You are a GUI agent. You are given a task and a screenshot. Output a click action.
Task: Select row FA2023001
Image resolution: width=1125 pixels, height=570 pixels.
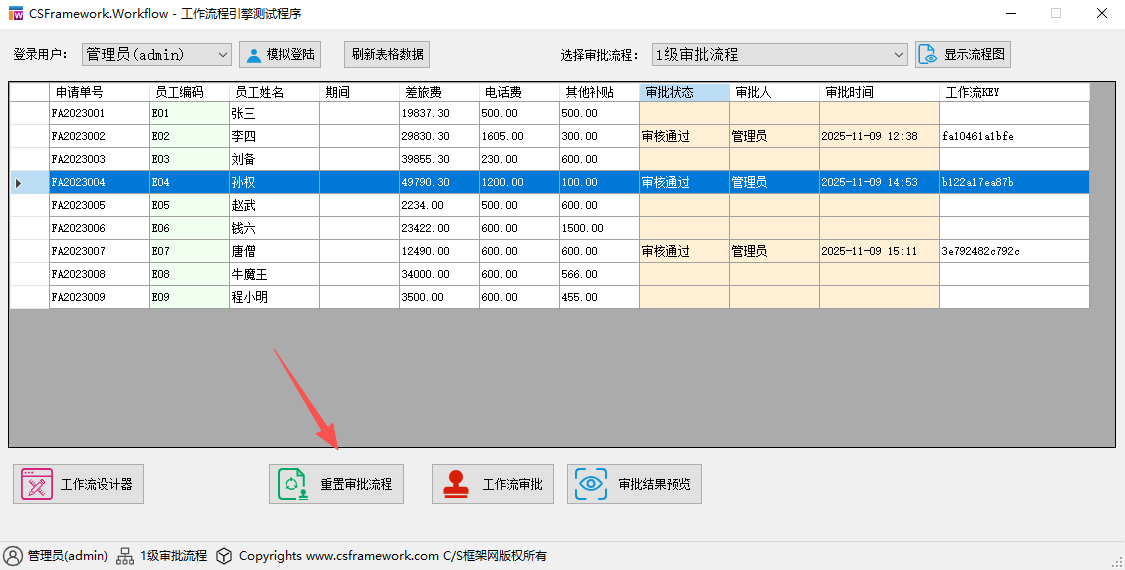550,113
